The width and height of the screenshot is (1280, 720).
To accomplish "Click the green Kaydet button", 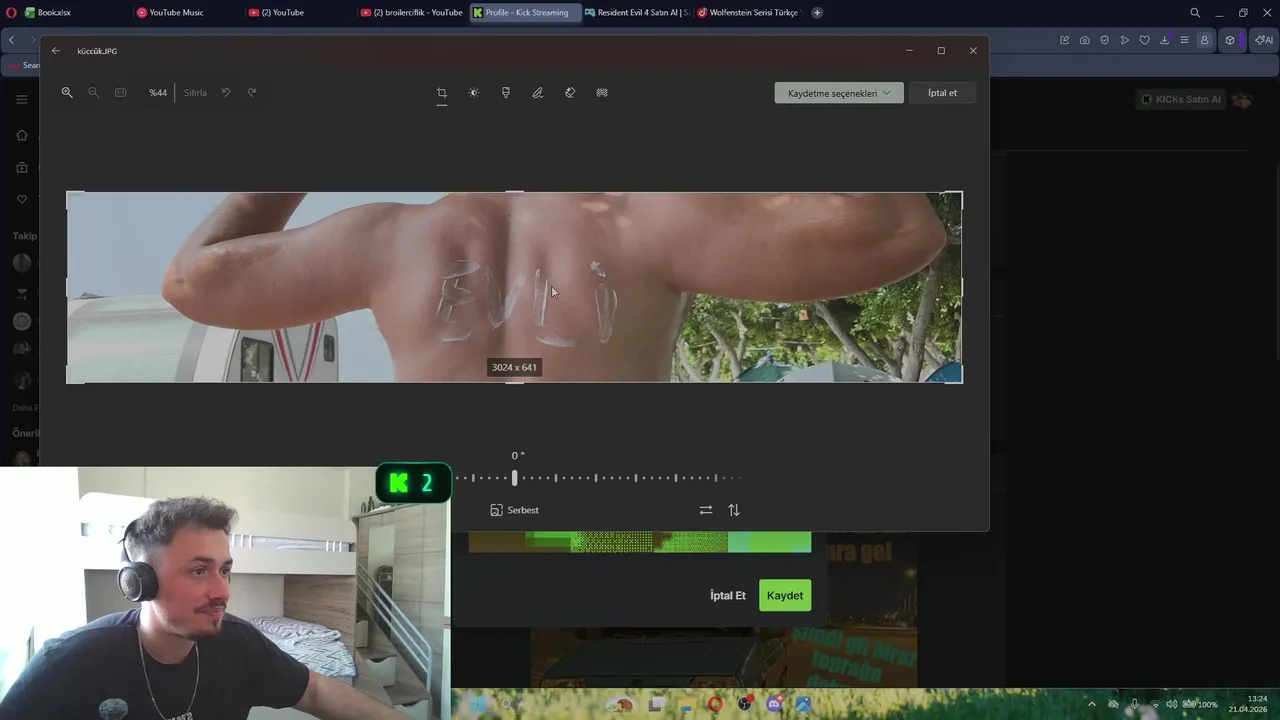I will 785,595.
